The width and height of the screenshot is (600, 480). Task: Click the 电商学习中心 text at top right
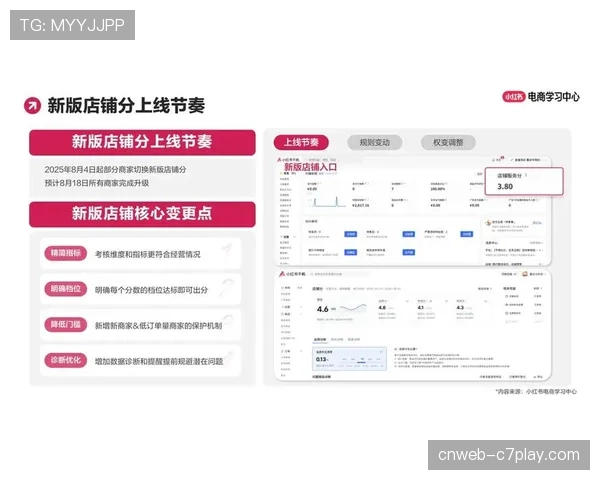553,97
